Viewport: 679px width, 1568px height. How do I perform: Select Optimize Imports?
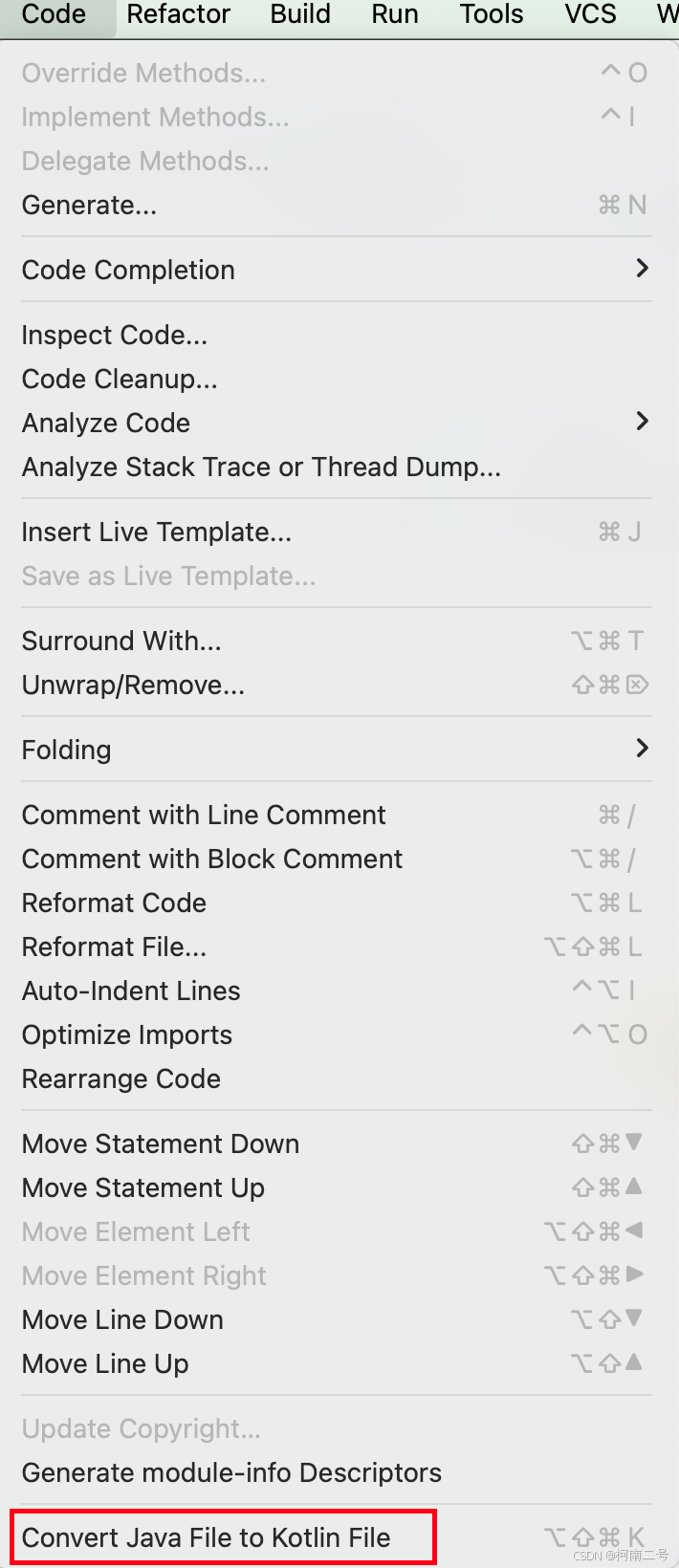[126, 1034]
